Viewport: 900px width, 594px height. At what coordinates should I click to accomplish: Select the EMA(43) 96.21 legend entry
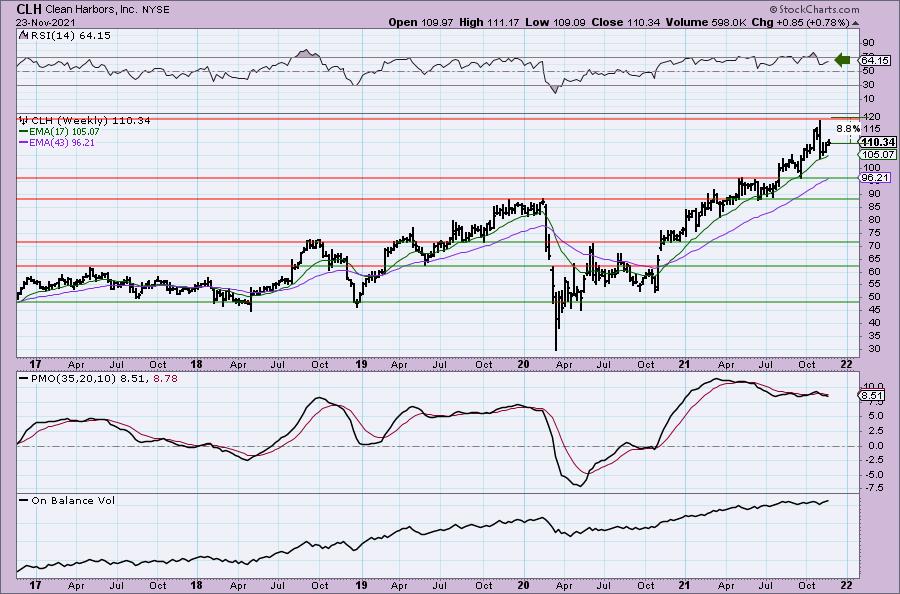[x=57, y=142]
